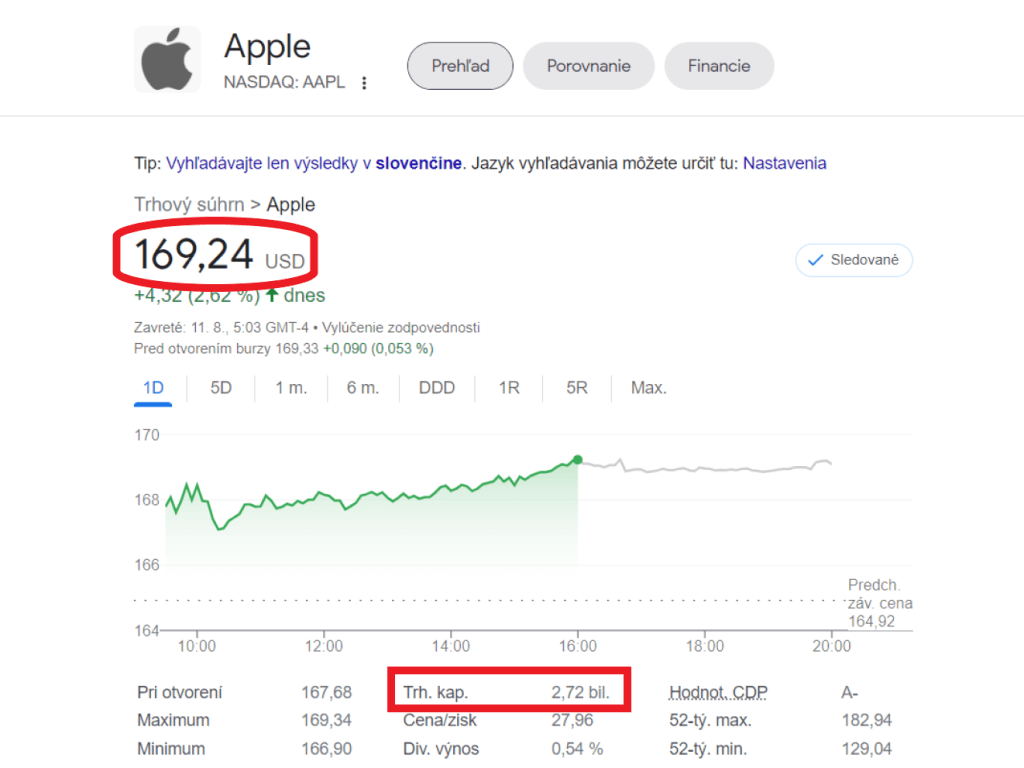The image size is (1024, 768).
Task: Click the Apple logo icon
Action: tap(167, 59)
